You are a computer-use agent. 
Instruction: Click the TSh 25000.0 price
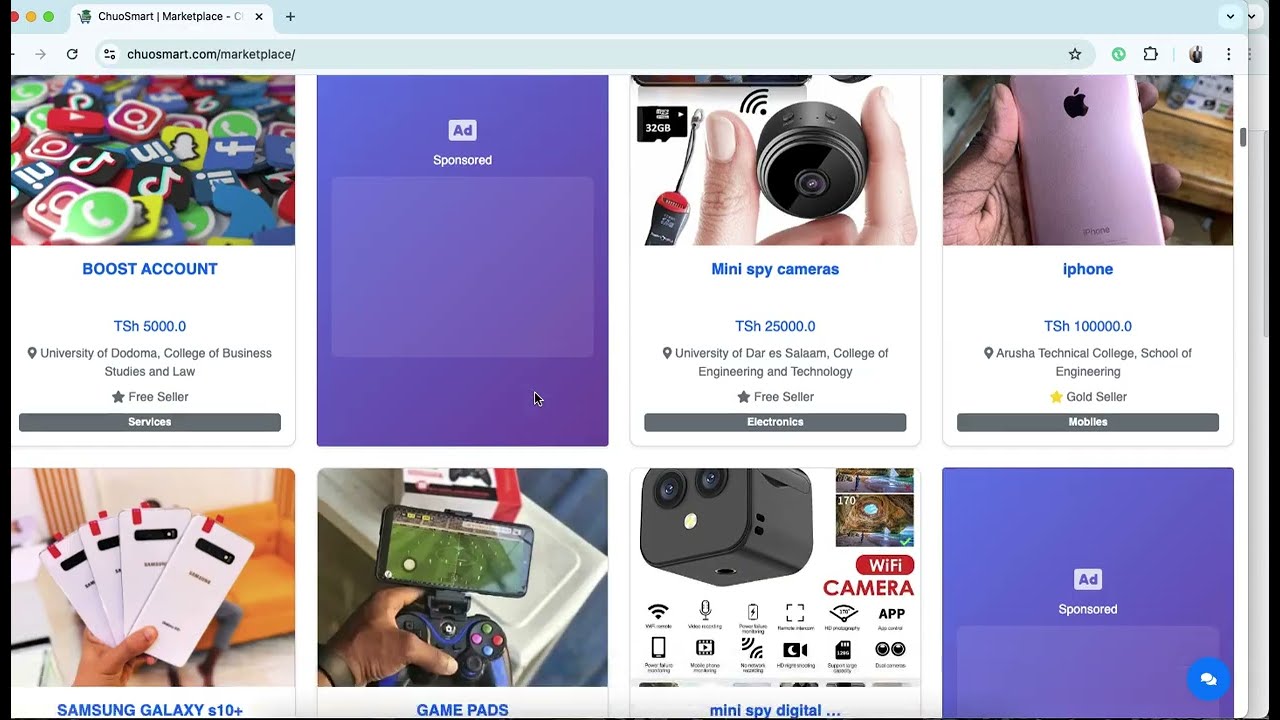pos(775,326)
